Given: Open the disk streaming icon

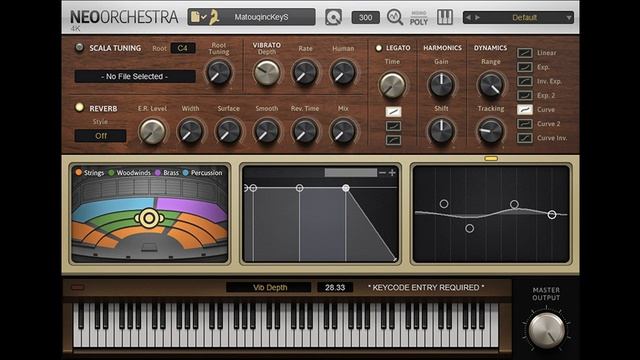Looking at the screenshot, I should pyautogui.click(x=333, y=17).
